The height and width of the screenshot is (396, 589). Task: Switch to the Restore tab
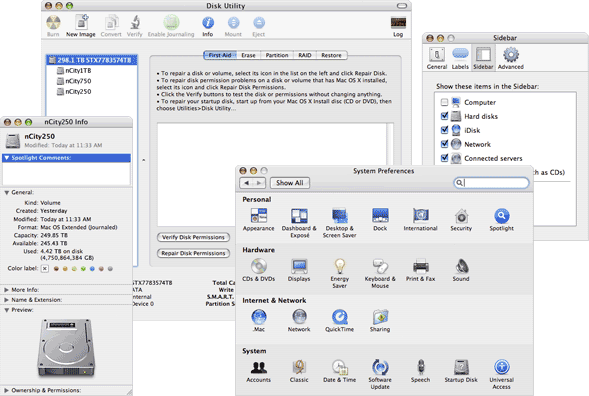[331, 55]
